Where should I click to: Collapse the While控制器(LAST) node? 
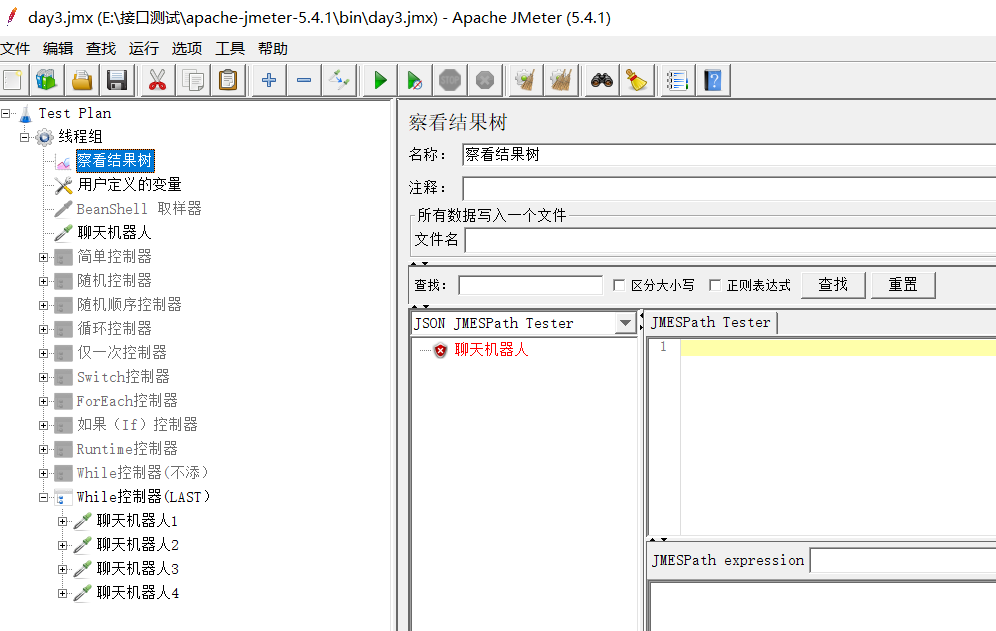point(43,498)
